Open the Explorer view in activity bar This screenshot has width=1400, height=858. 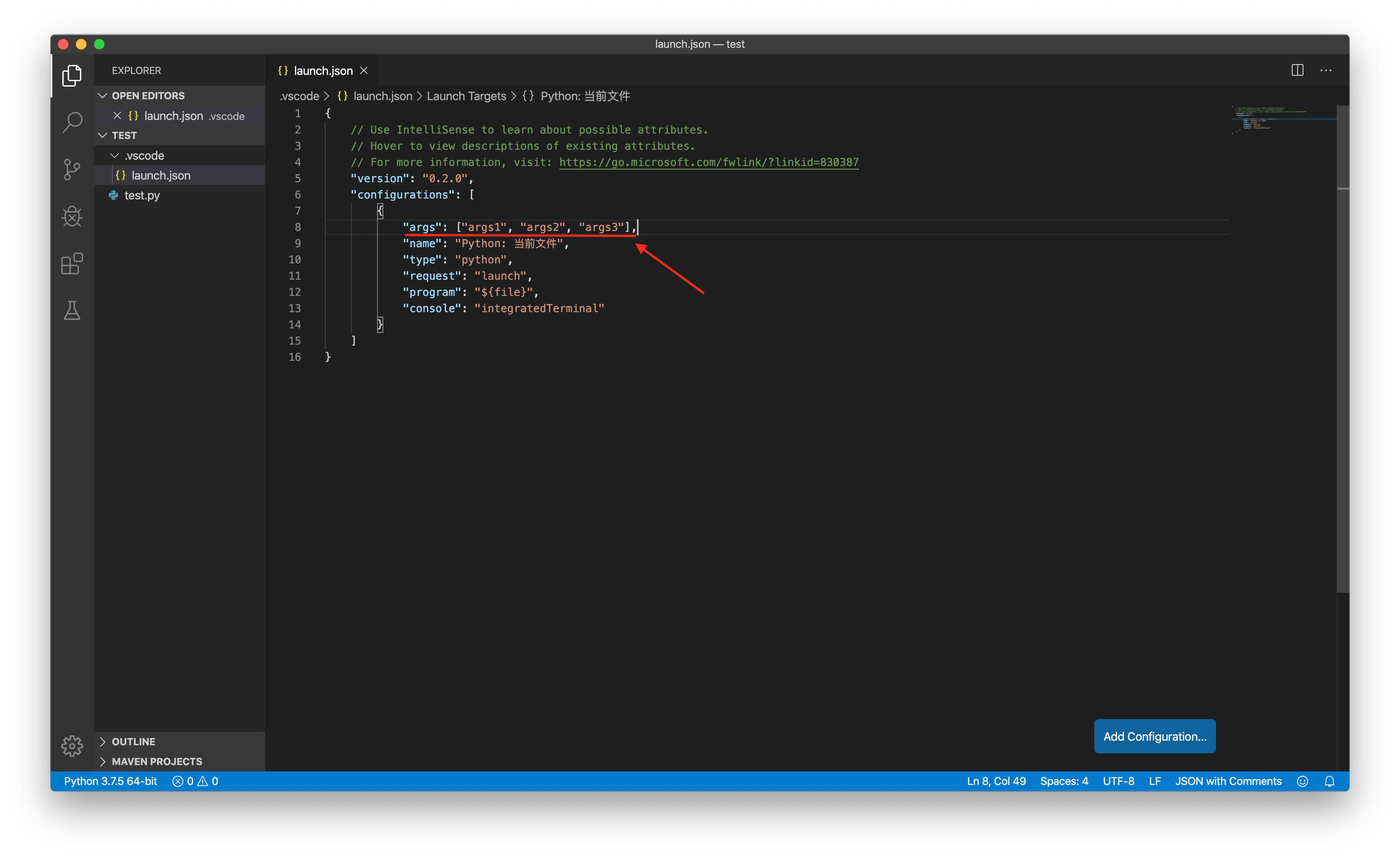(x=72, y=76)
